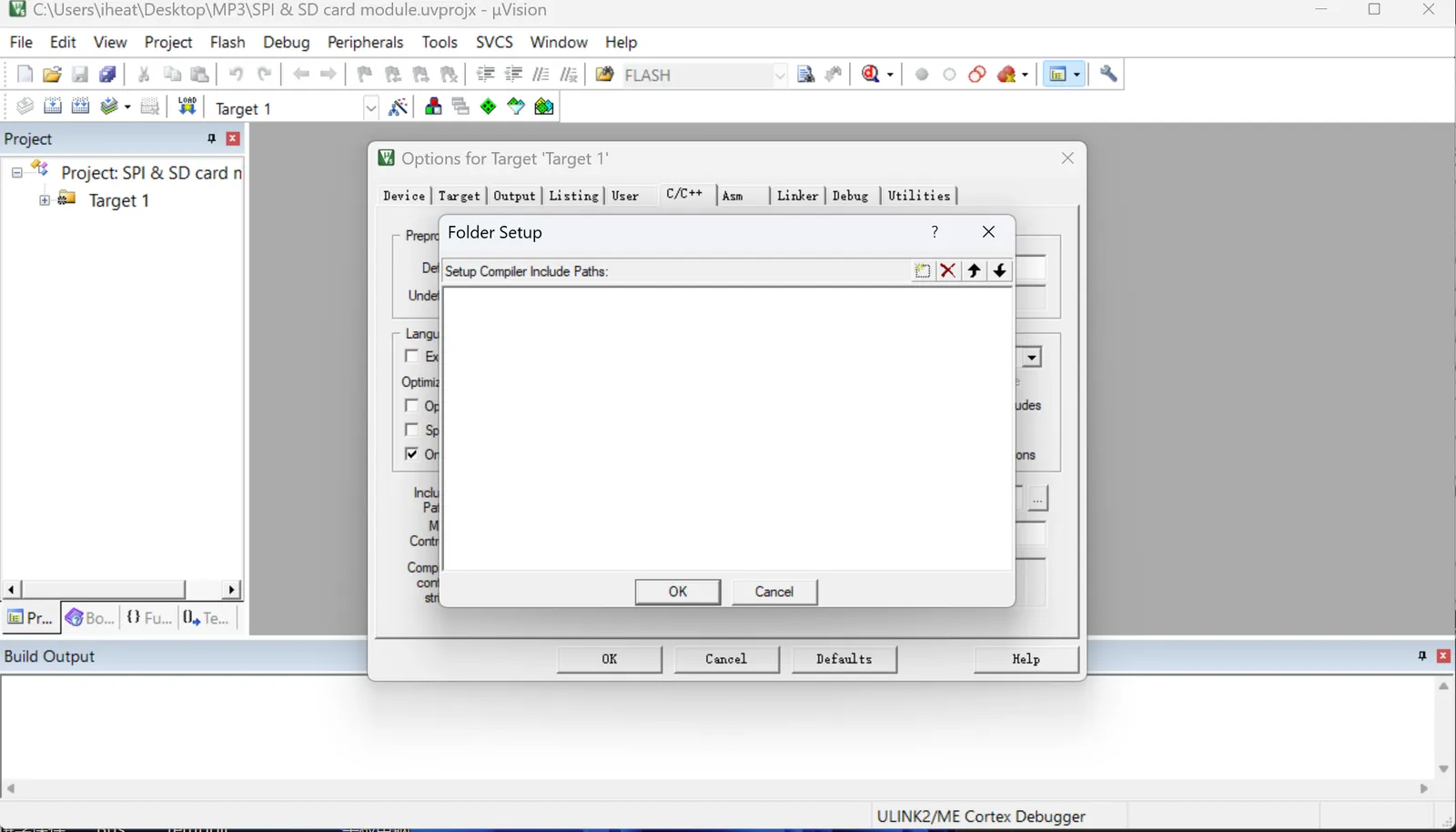Open the FLASH find combo box dropdown
1456x832 pixels.
[x=780, y=76]
